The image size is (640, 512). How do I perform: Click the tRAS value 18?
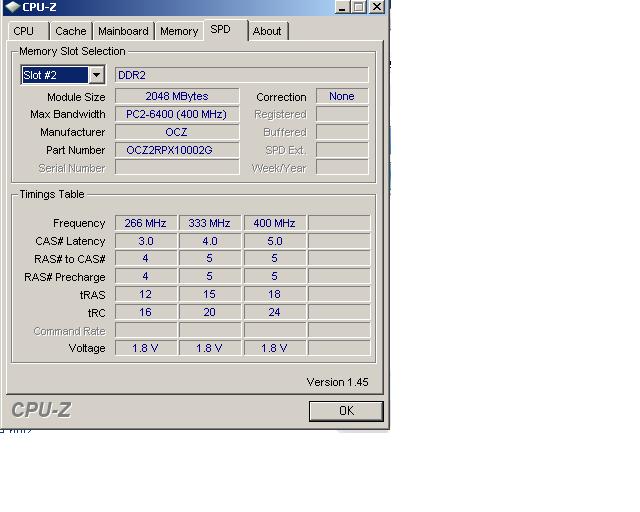tap(275, 294)
